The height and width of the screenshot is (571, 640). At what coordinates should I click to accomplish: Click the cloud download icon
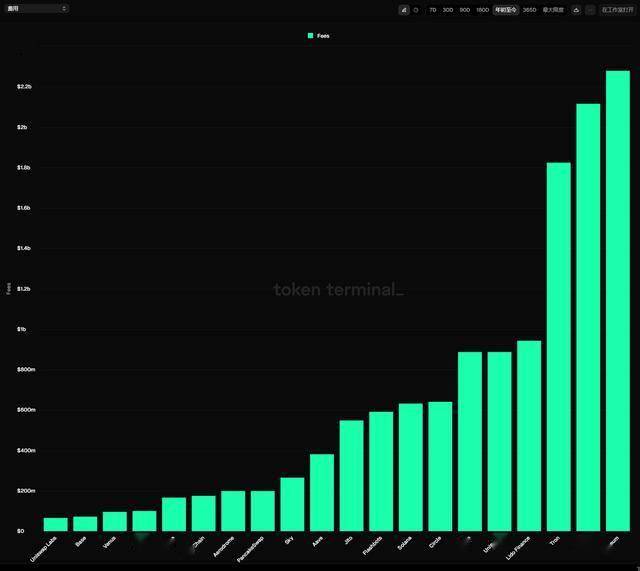(576, 10)
